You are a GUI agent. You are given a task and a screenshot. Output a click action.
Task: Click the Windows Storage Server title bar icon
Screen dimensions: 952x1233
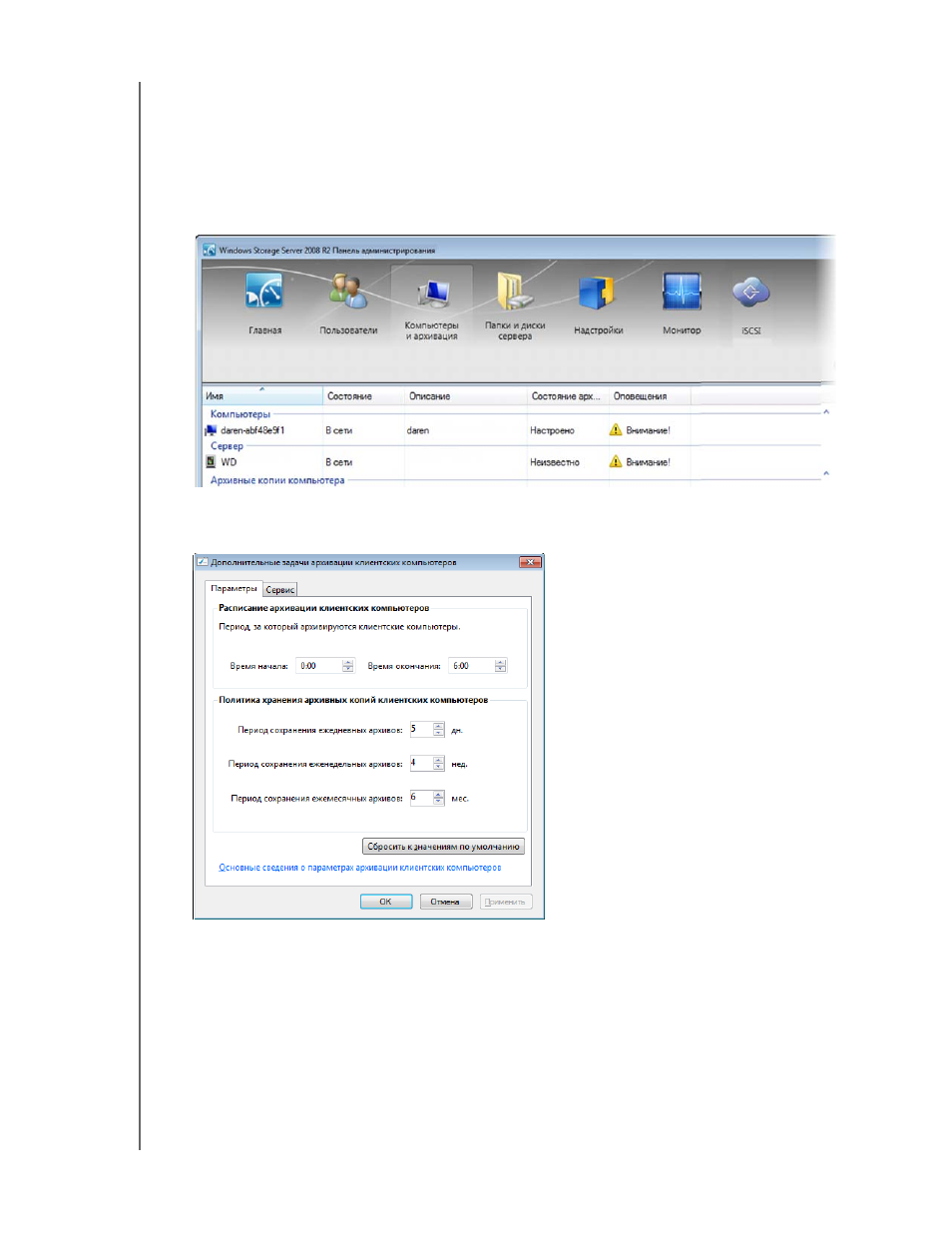tap(210, 250)
